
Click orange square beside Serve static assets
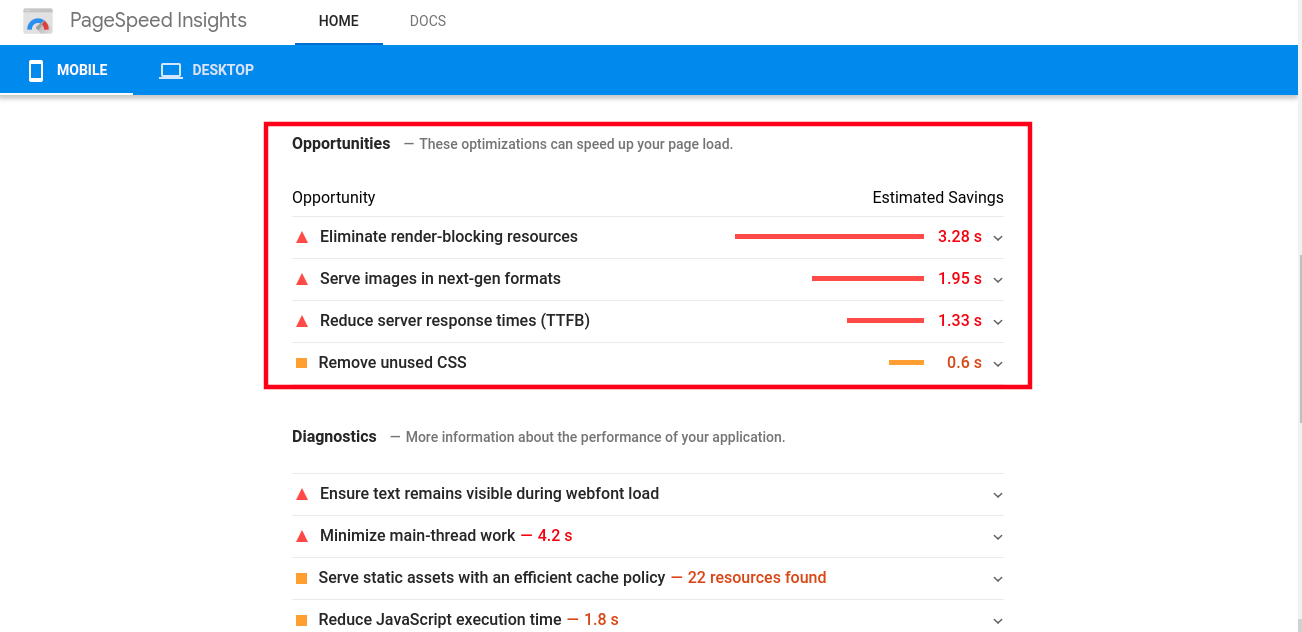(x=302, y=578)
